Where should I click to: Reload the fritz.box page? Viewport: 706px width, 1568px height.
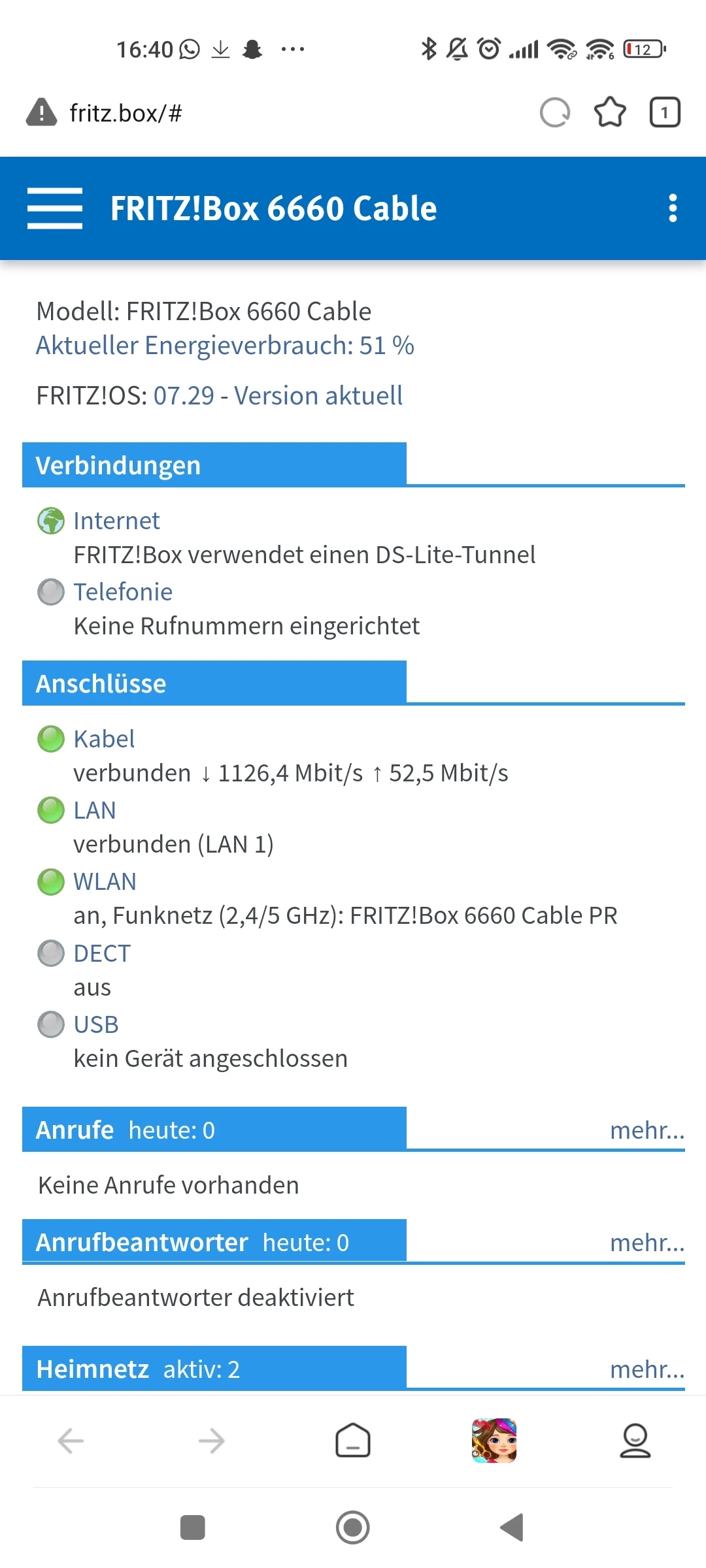point(555,113)
